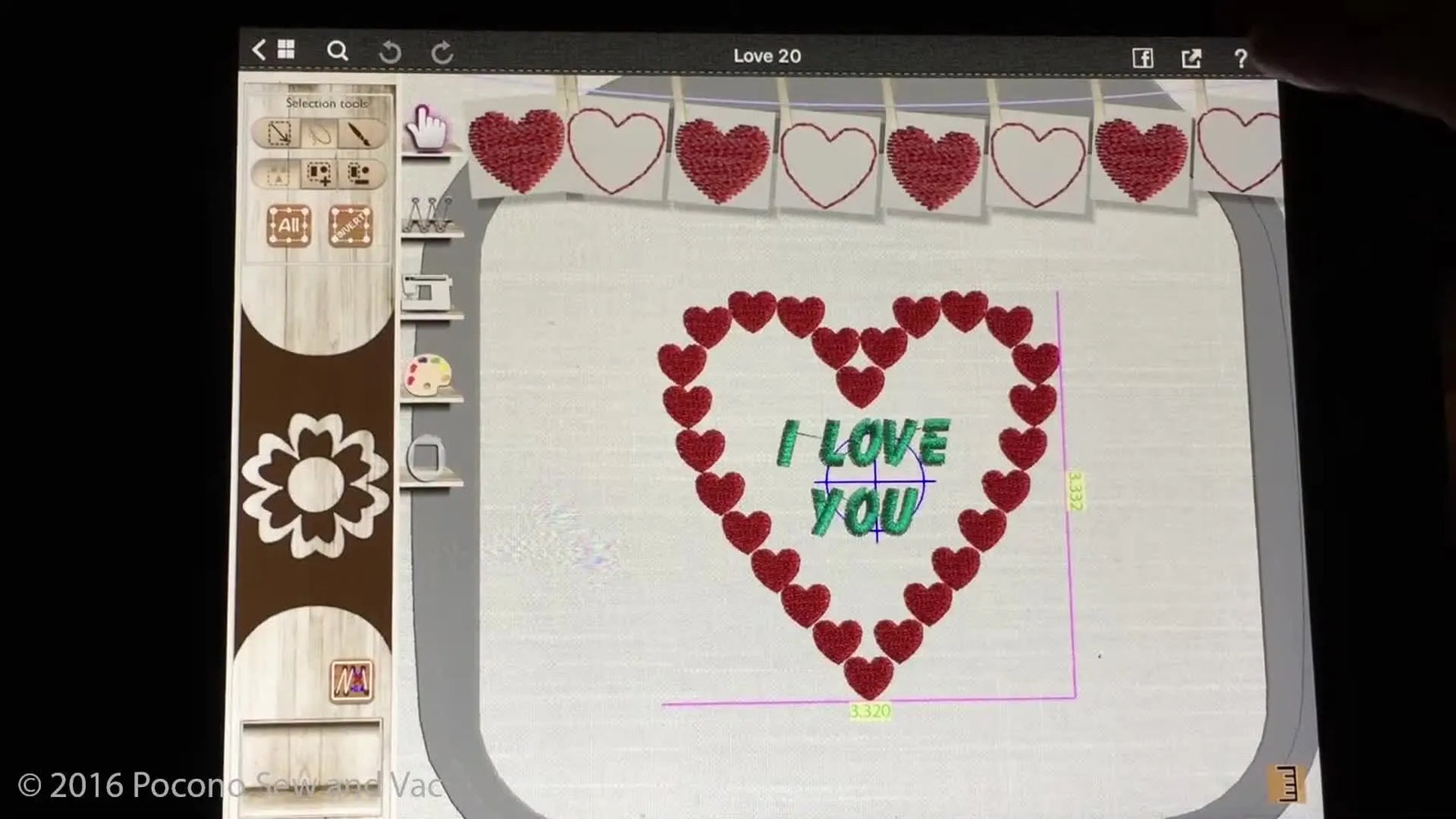1456x819 pixels.
Task: Tap the 'Love 20' title
Action: coord(766,56)
